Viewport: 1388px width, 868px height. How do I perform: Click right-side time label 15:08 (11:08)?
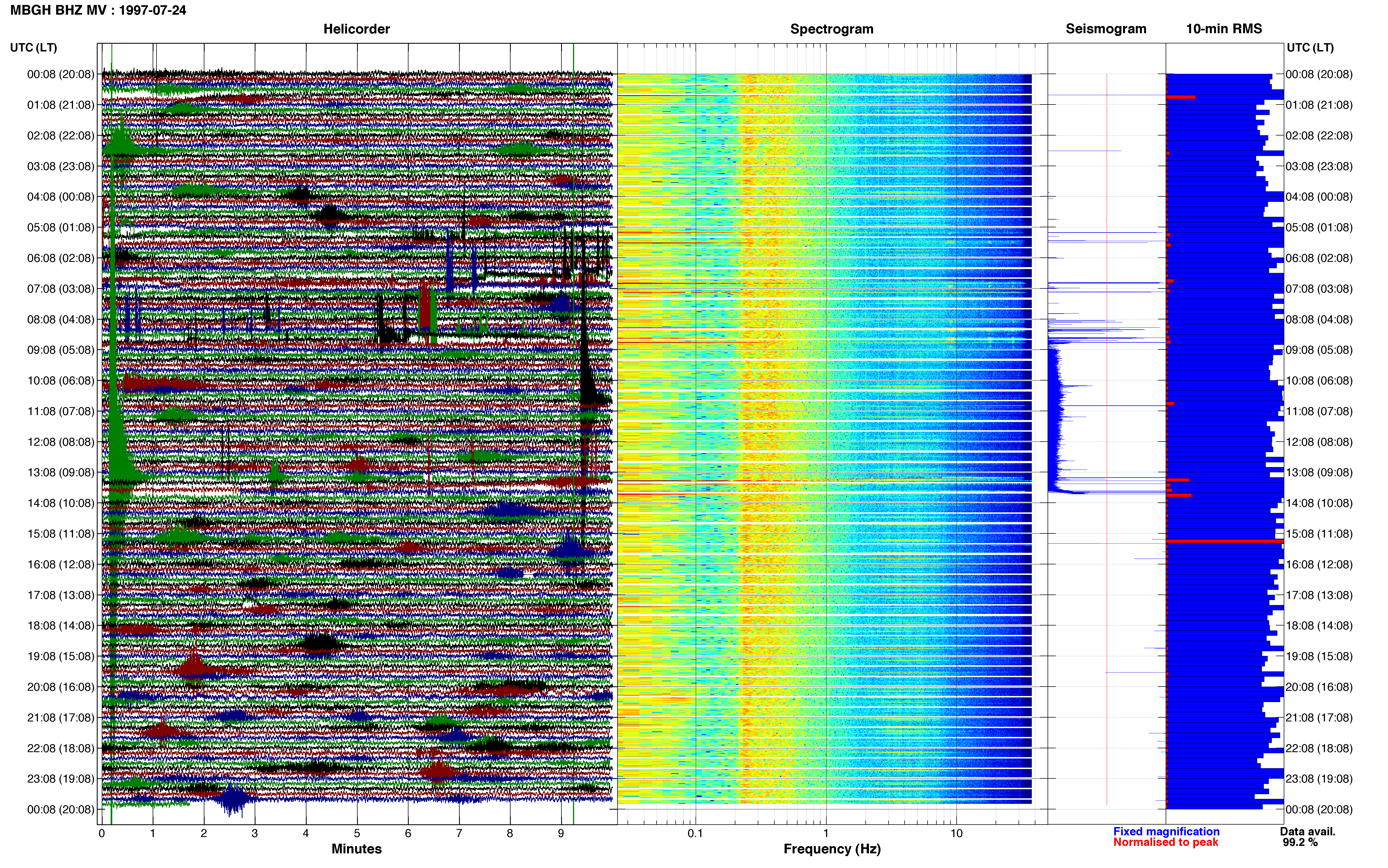tap(1319, 534)
